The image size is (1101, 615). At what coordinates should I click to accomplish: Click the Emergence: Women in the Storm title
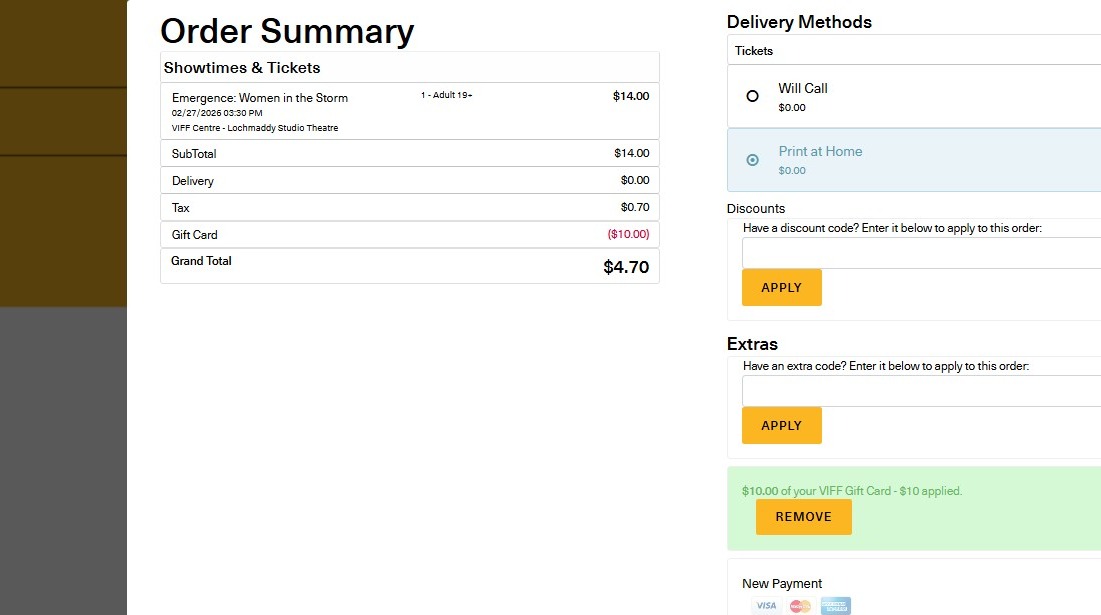(x=260, y=98)
